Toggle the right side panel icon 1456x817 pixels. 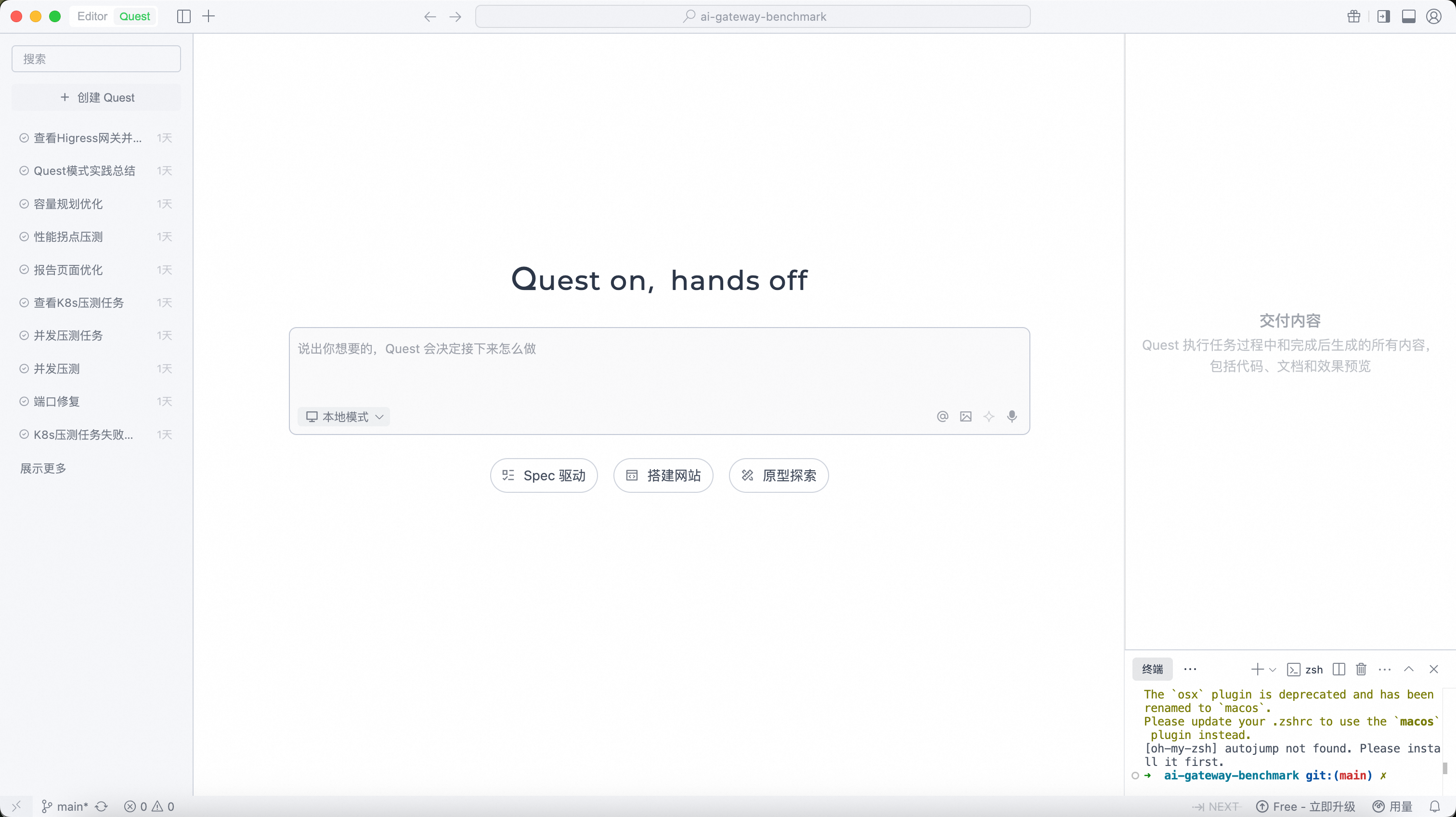1383,16
